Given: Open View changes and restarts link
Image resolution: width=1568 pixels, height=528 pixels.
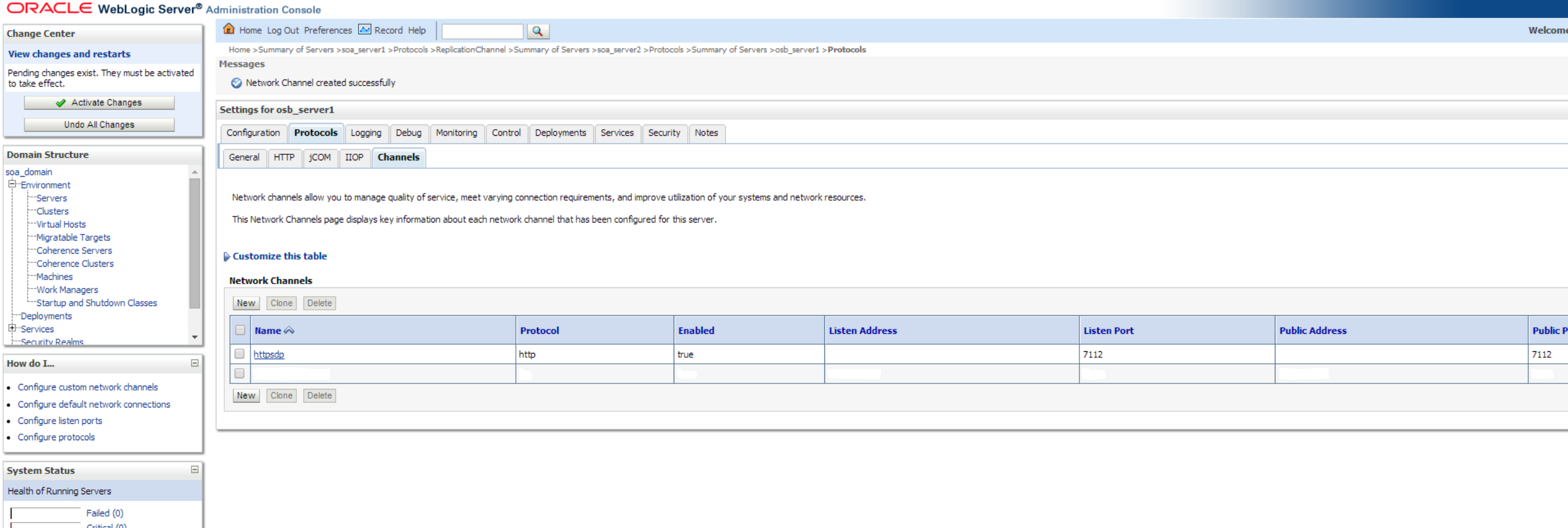Looking at the screenshot, I should point(69,54).
